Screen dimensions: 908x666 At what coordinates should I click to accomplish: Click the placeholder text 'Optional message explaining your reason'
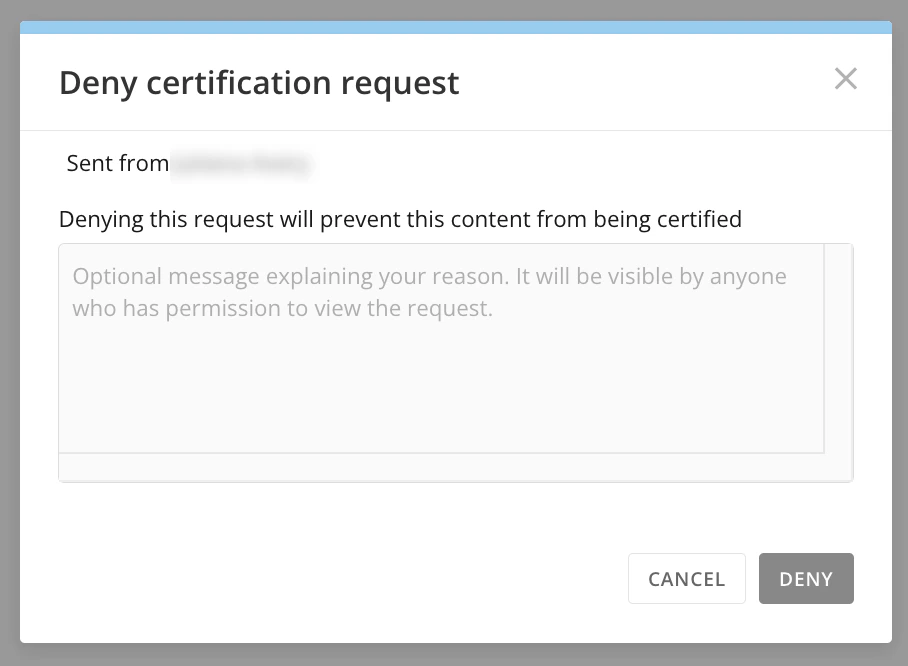(291, 277)
